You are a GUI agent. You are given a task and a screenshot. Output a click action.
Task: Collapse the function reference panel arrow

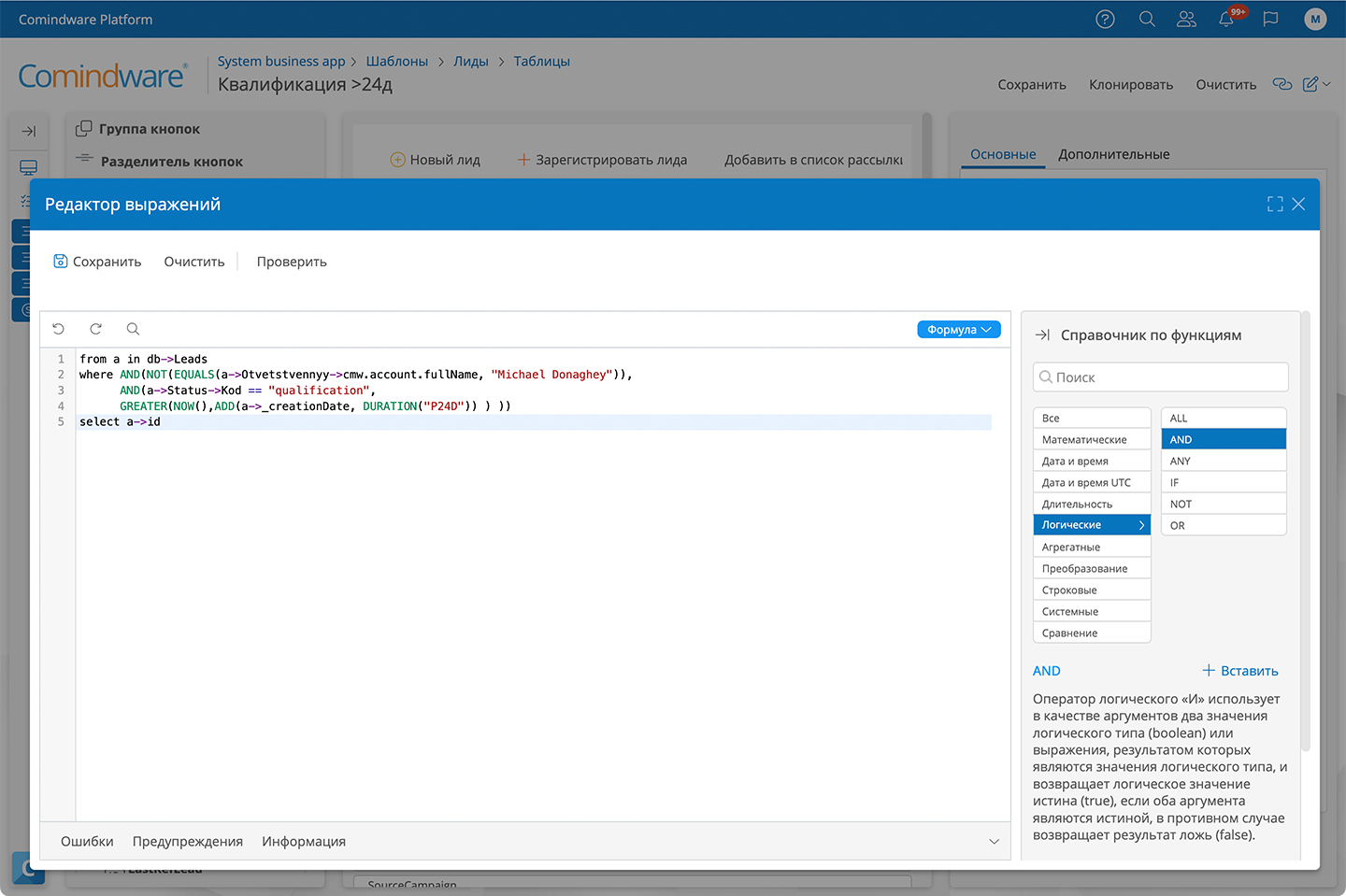[1042, 335]
